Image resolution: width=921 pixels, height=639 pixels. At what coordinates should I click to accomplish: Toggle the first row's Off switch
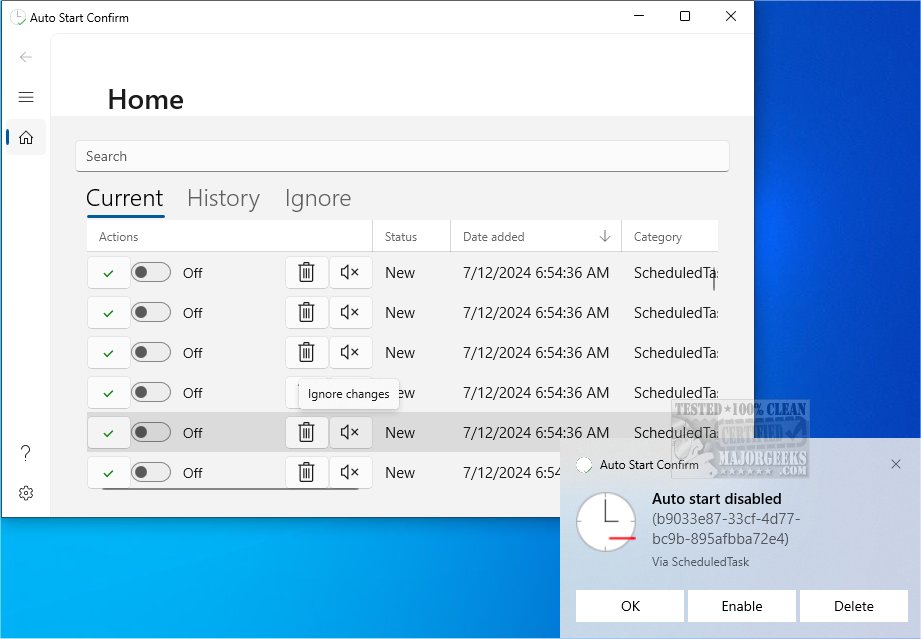[151, 273]
